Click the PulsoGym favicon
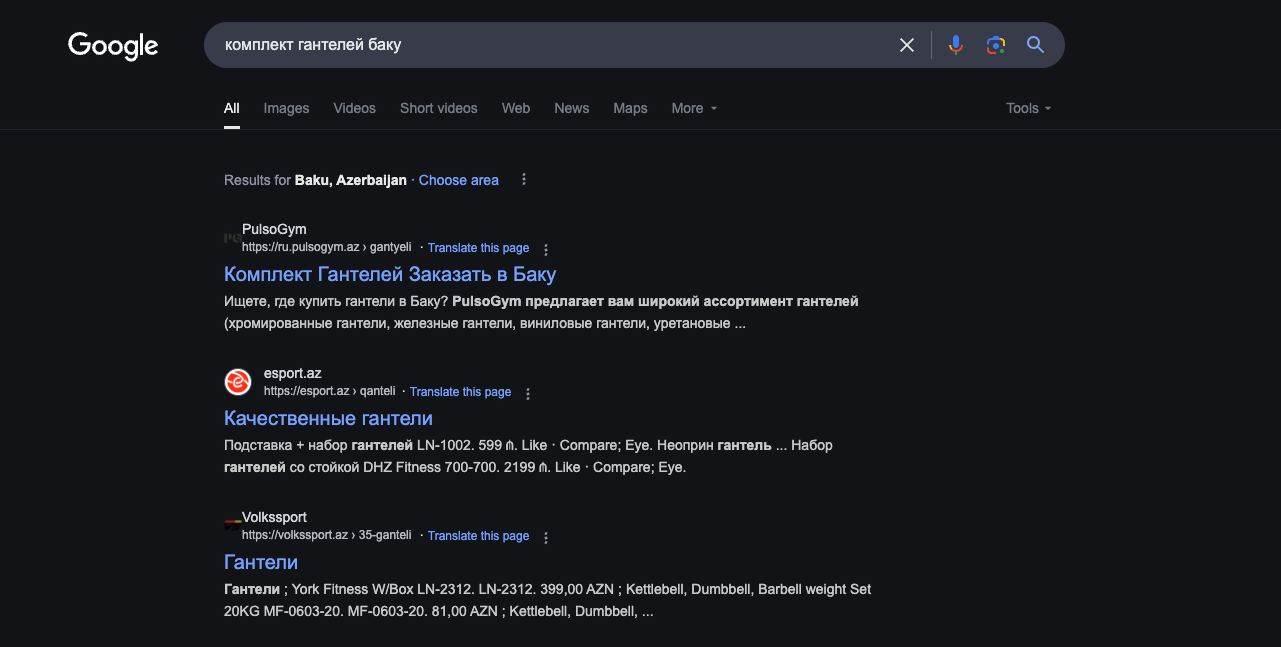 [x=232, y=238]
